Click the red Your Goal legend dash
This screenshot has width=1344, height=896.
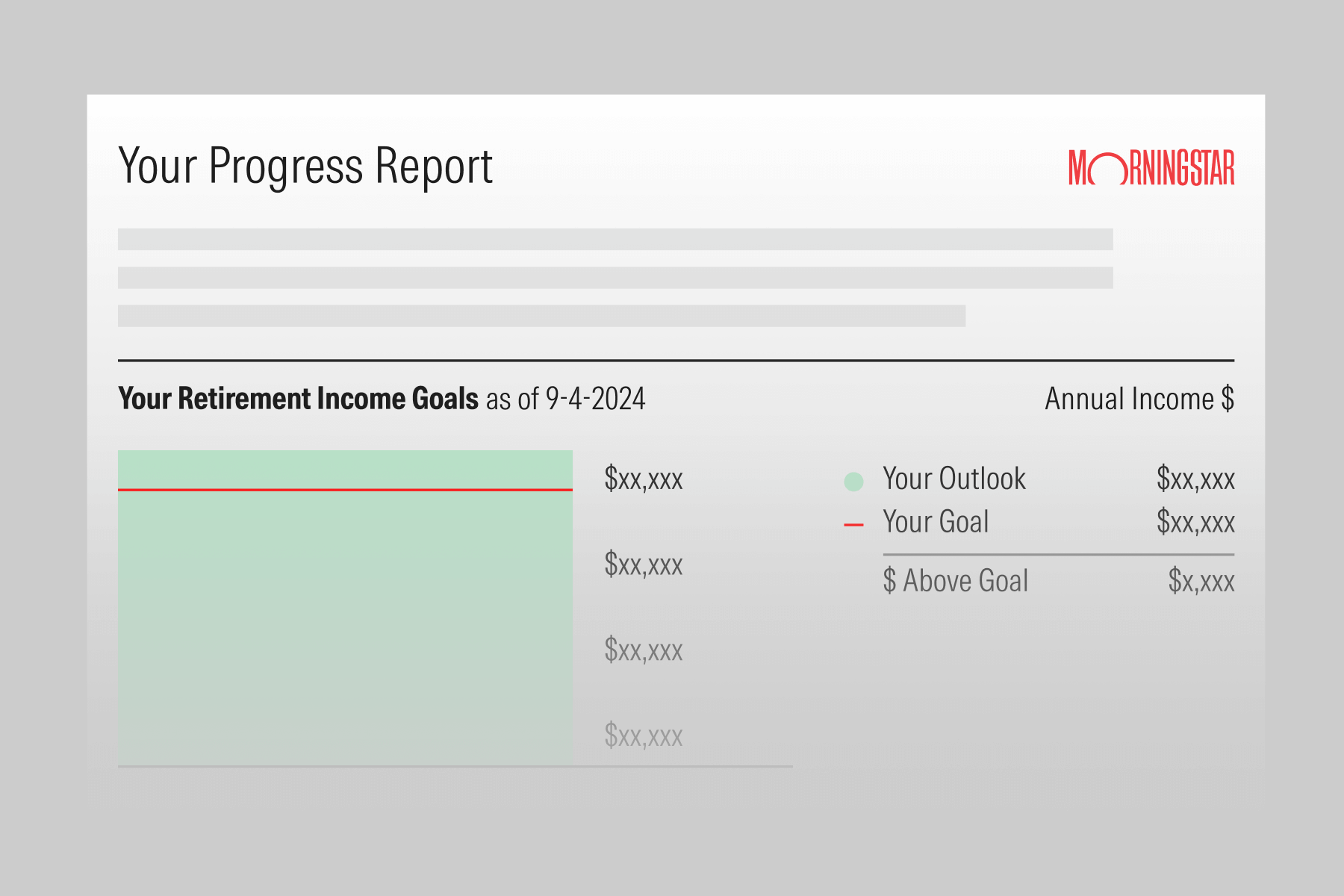853,526
